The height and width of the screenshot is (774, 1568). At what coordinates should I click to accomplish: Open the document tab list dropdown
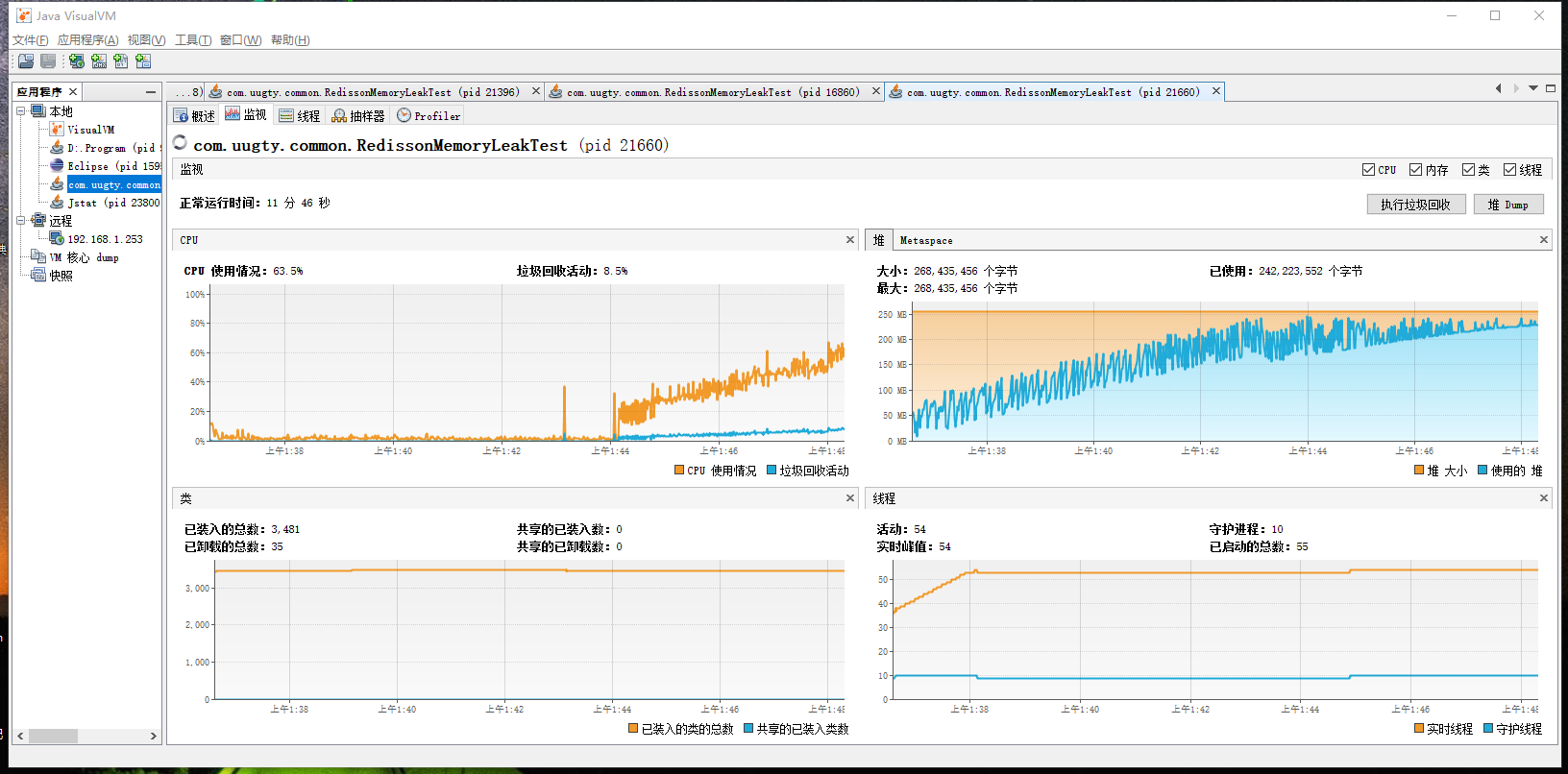pyautogui.click(x=1533, y=88)
